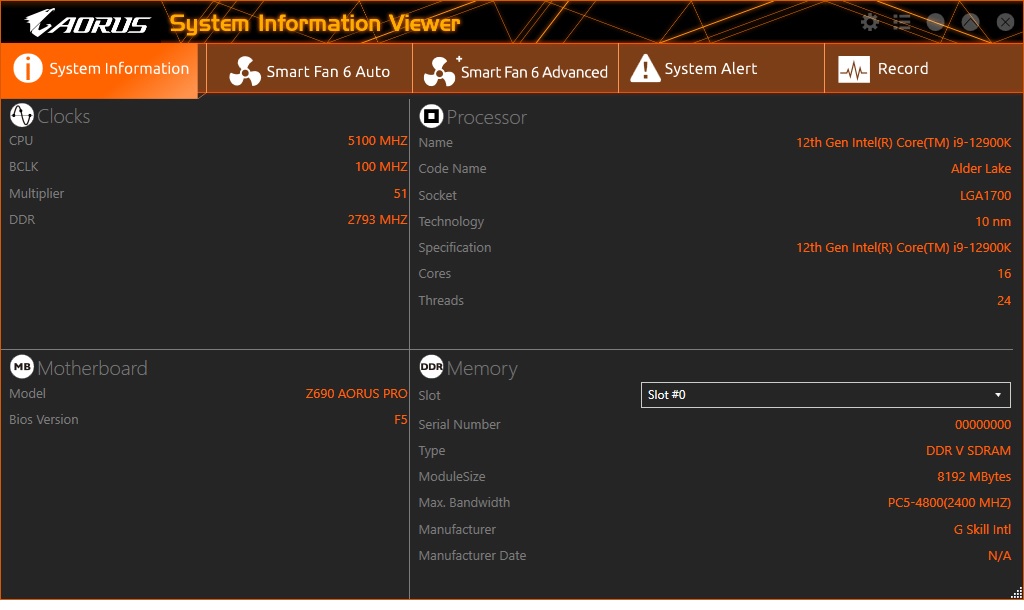Open the list menu icon in title bar

[902, 23]
